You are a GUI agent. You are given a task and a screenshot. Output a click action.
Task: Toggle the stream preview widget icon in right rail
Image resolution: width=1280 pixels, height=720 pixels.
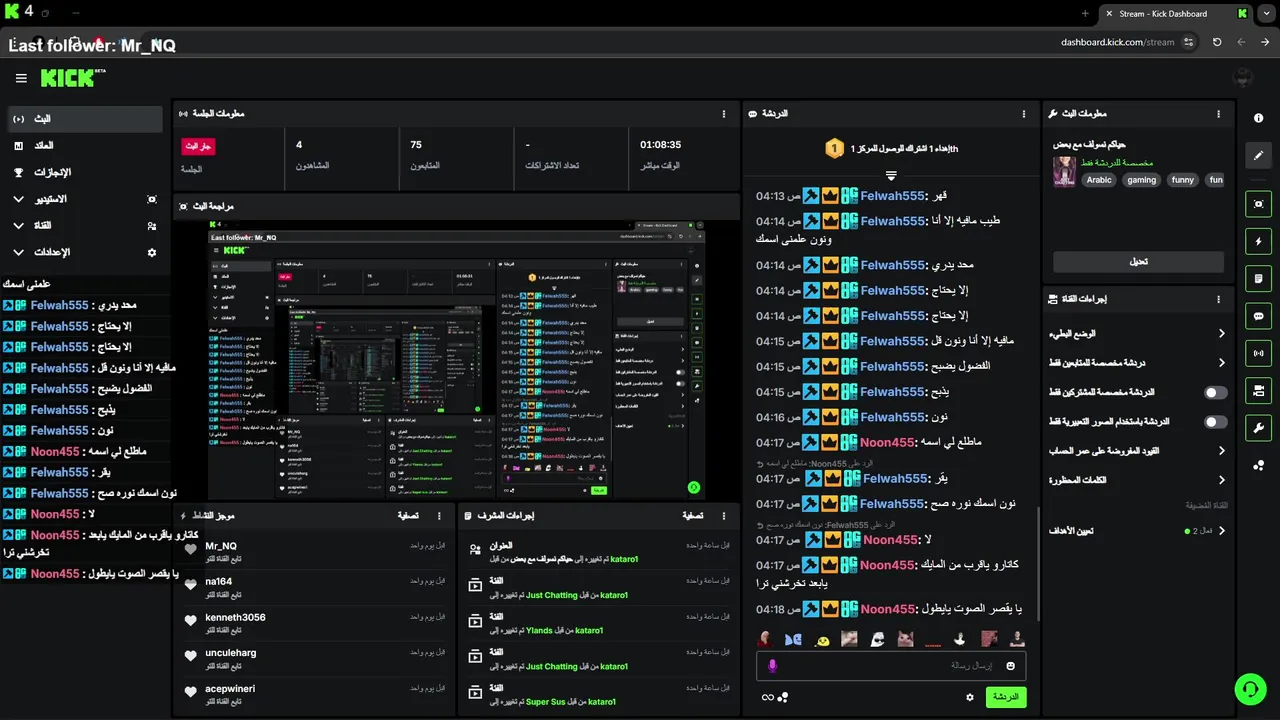click(1258, 203)
